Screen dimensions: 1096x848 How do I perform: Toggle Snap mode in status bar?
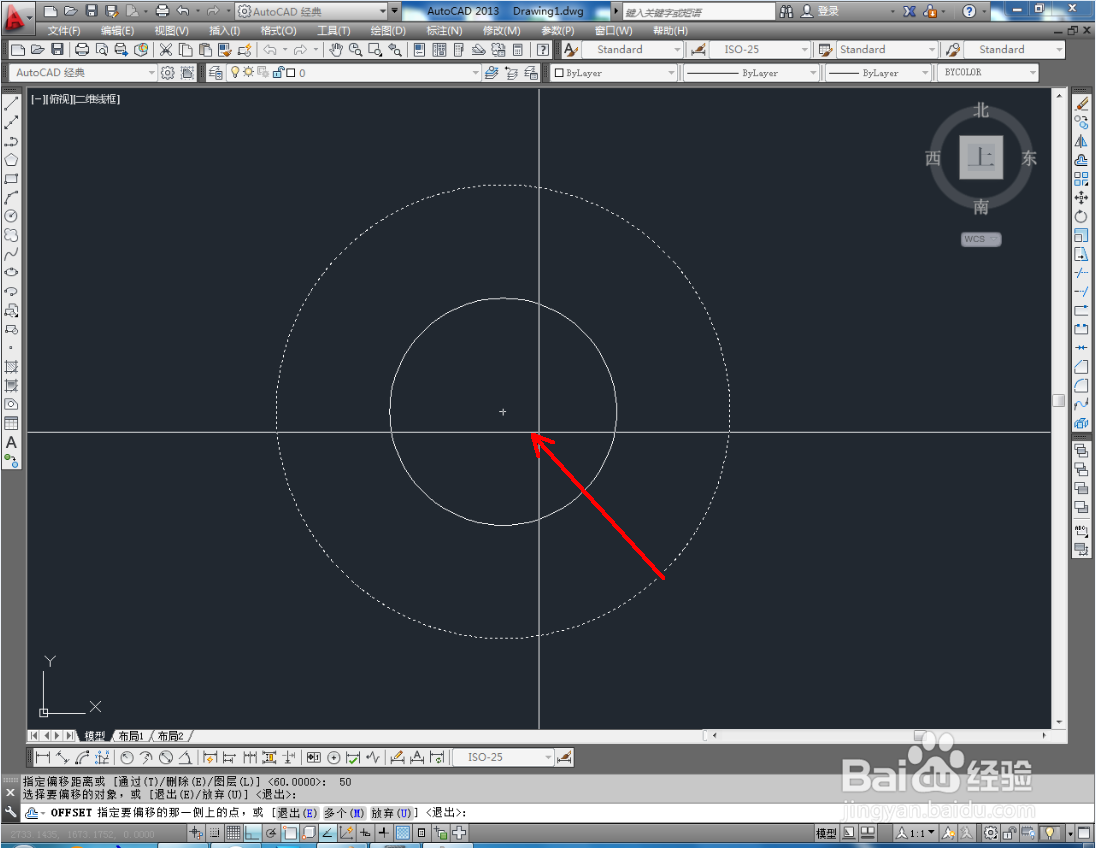coord(215,833)
